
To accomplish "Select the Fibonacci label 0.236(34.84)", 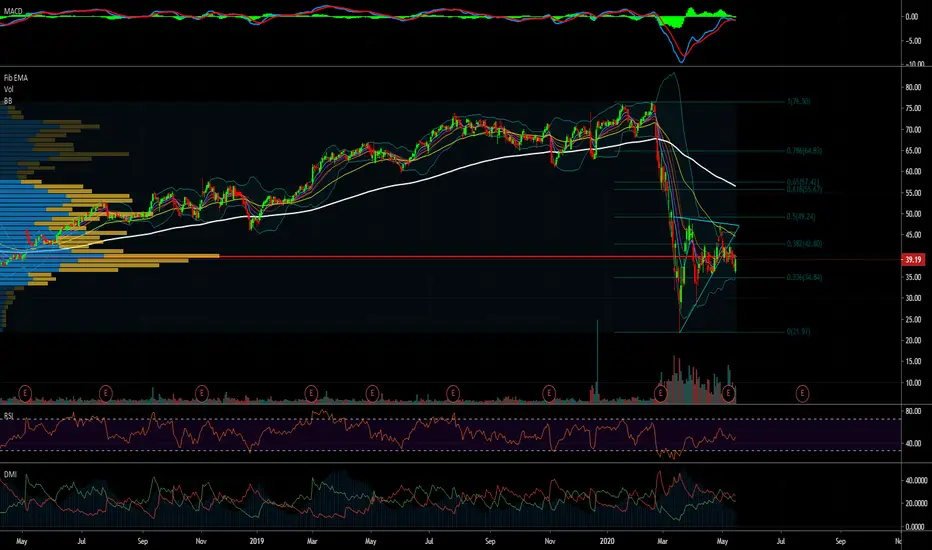I will pos(804,277).
